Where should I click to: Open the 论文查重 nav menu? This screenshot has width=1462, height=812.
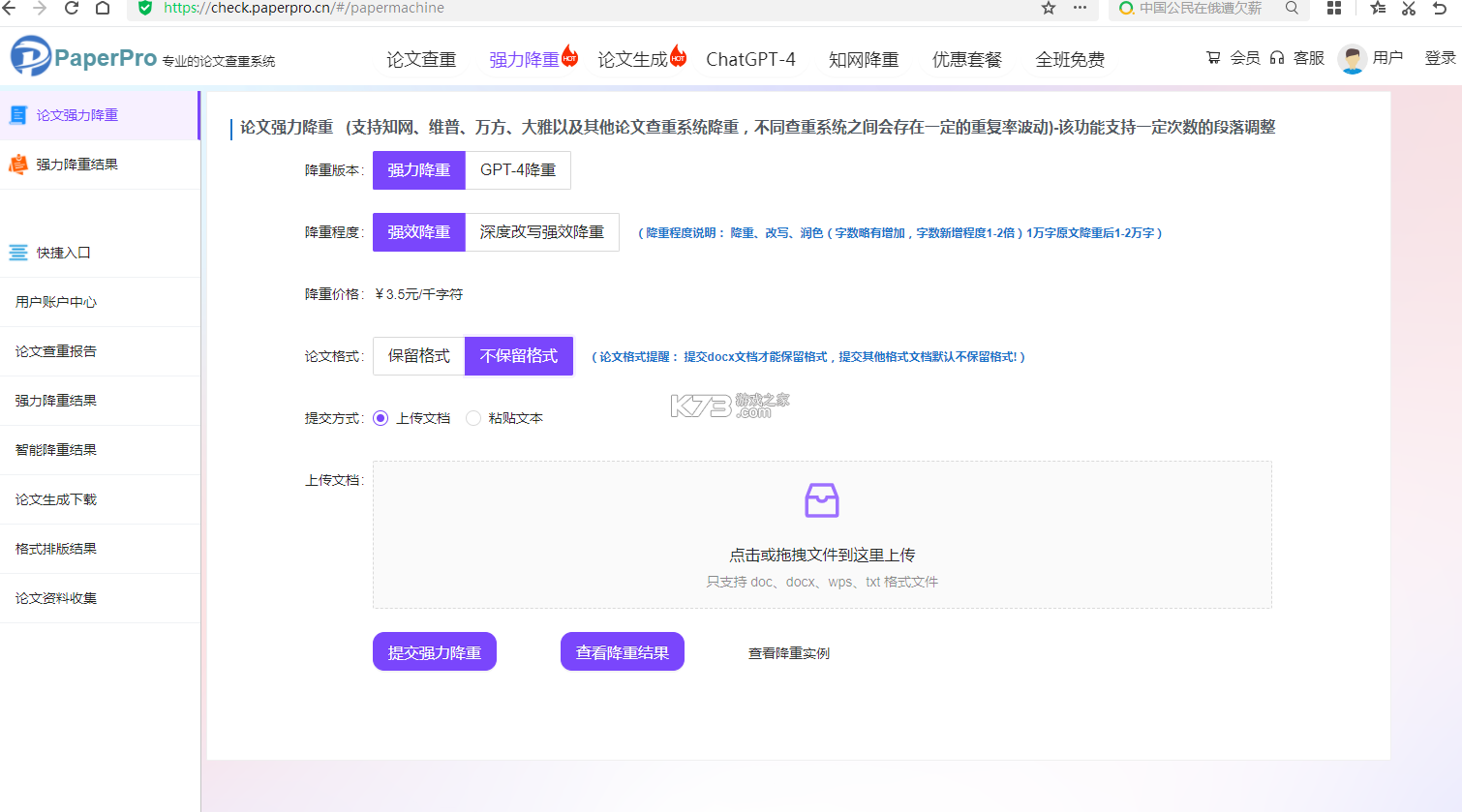[x=421, y=59]
